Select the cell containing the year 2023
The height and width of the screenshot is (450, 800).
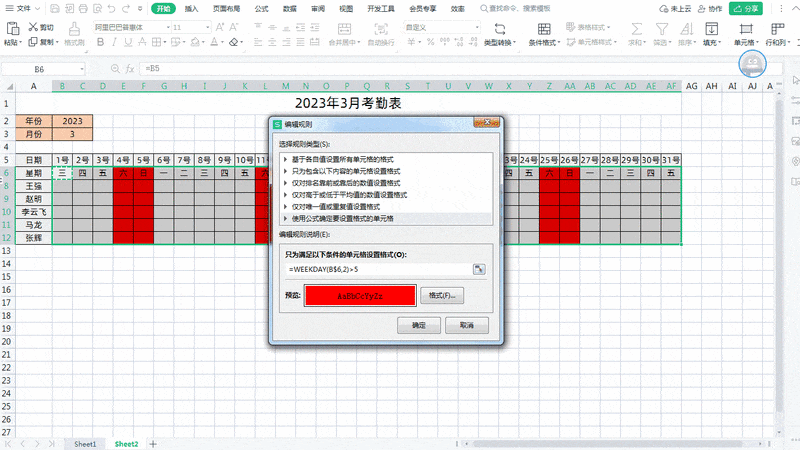72,121
